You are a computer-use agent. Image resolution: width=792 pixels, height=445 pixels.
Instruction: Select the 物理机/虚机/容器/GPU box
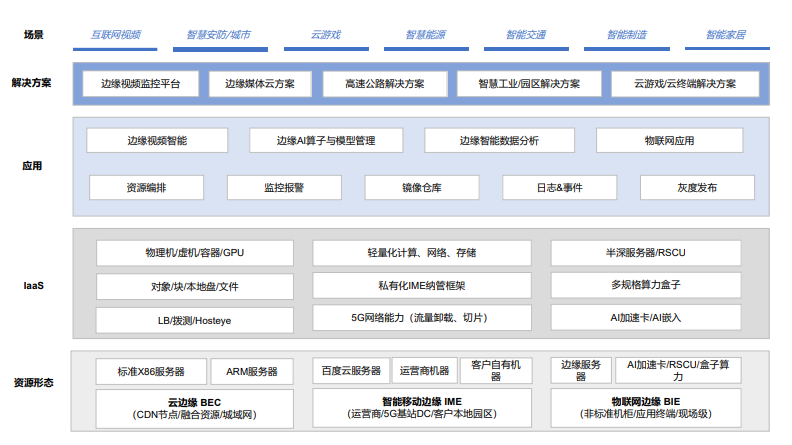[195, 253]
